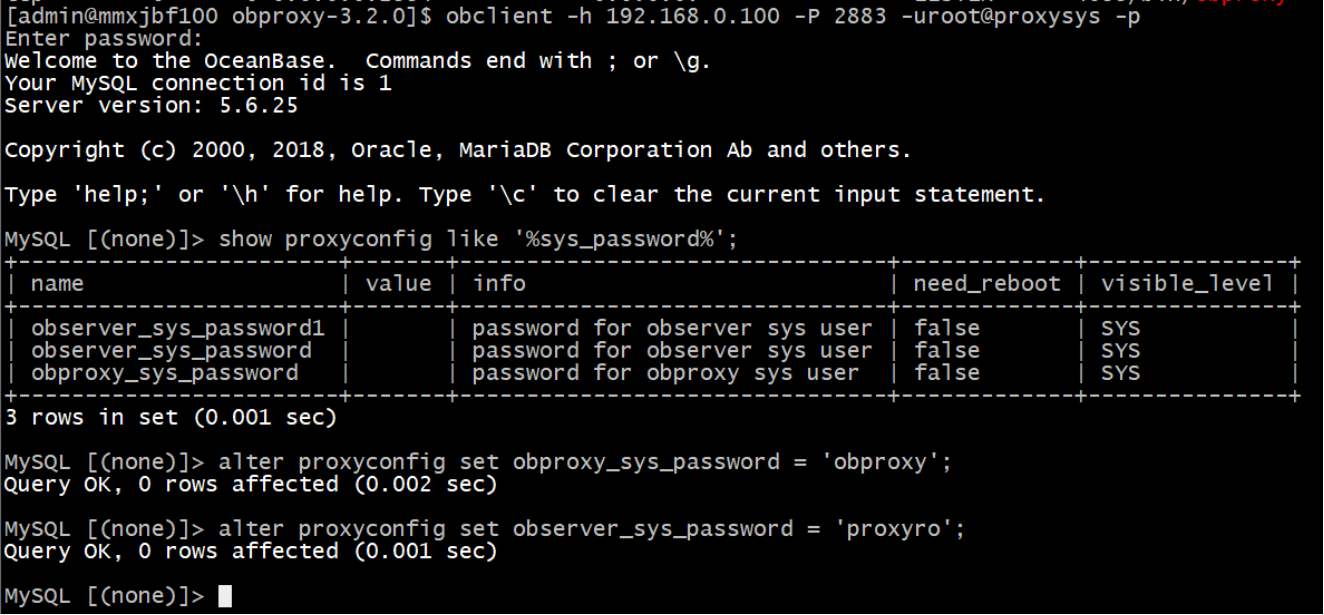The height and width of the screenshot is (615, 1324).
Task: Click the "3 rows in set" result line
Action: [170, 417]
